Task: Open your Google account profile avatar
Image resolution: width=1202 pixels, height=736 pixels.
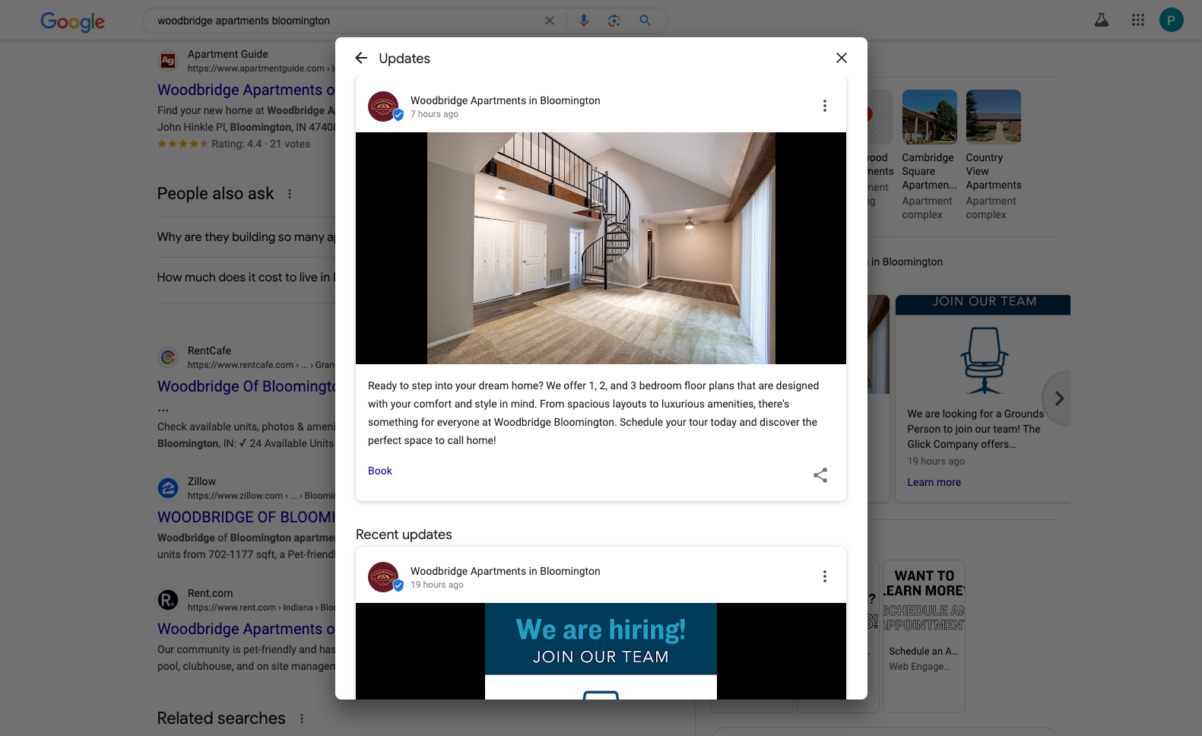Action: [1171, 19]
